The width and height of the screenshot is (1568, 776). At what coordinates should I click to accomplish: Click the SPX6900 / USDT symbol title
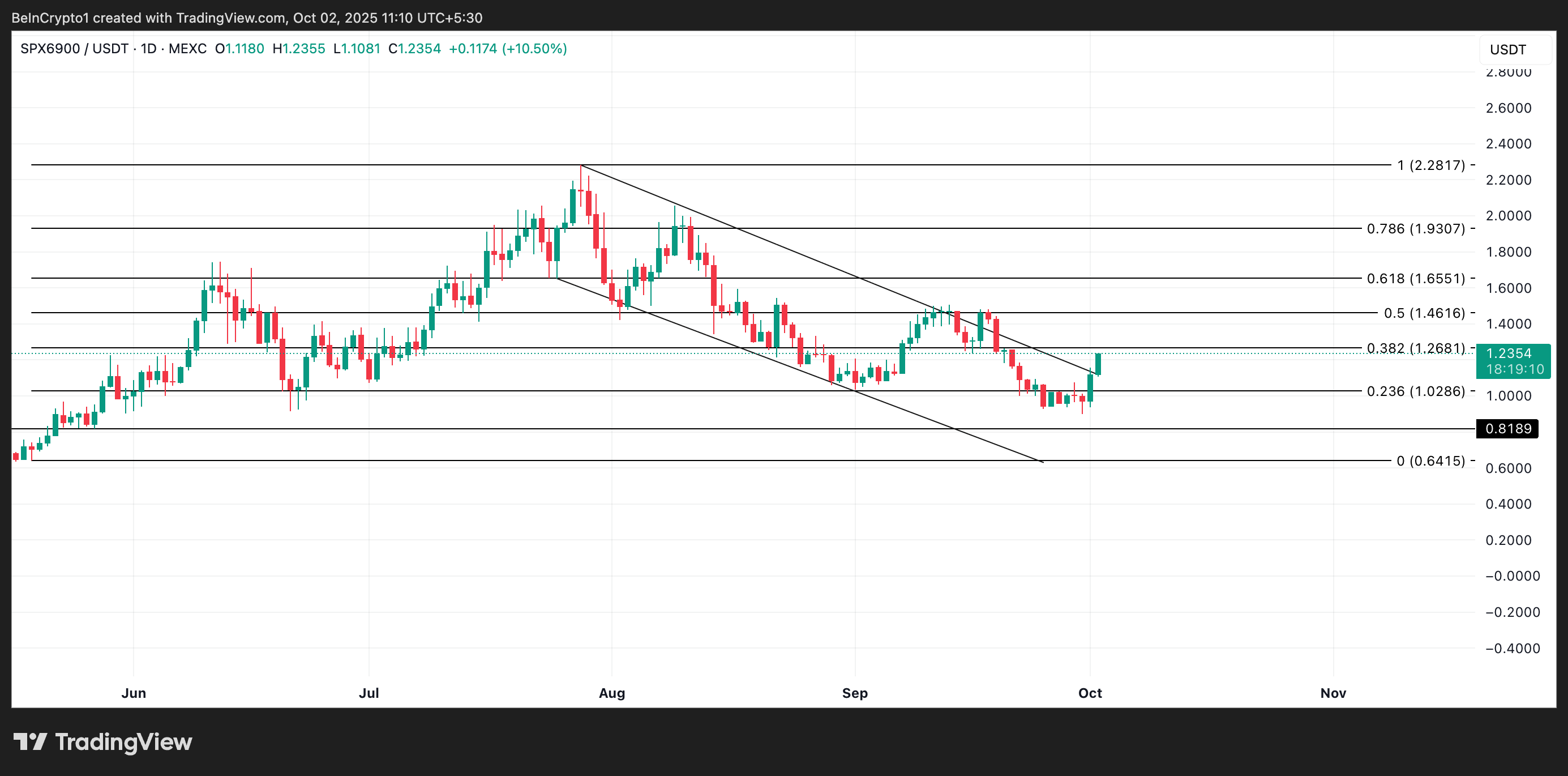pos(74,49)
